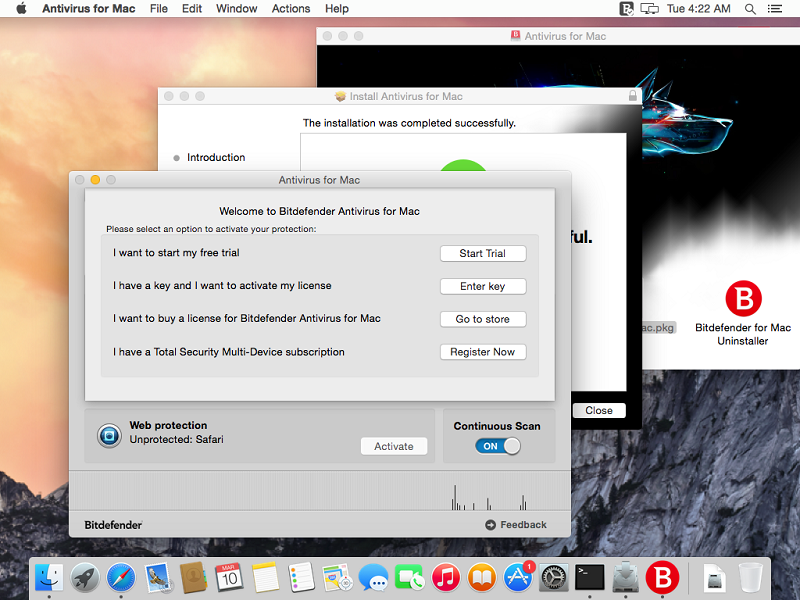Screen dimensions: 800x600
Task: Open FaceTime green icon in Dock
Action: point(409,578)
